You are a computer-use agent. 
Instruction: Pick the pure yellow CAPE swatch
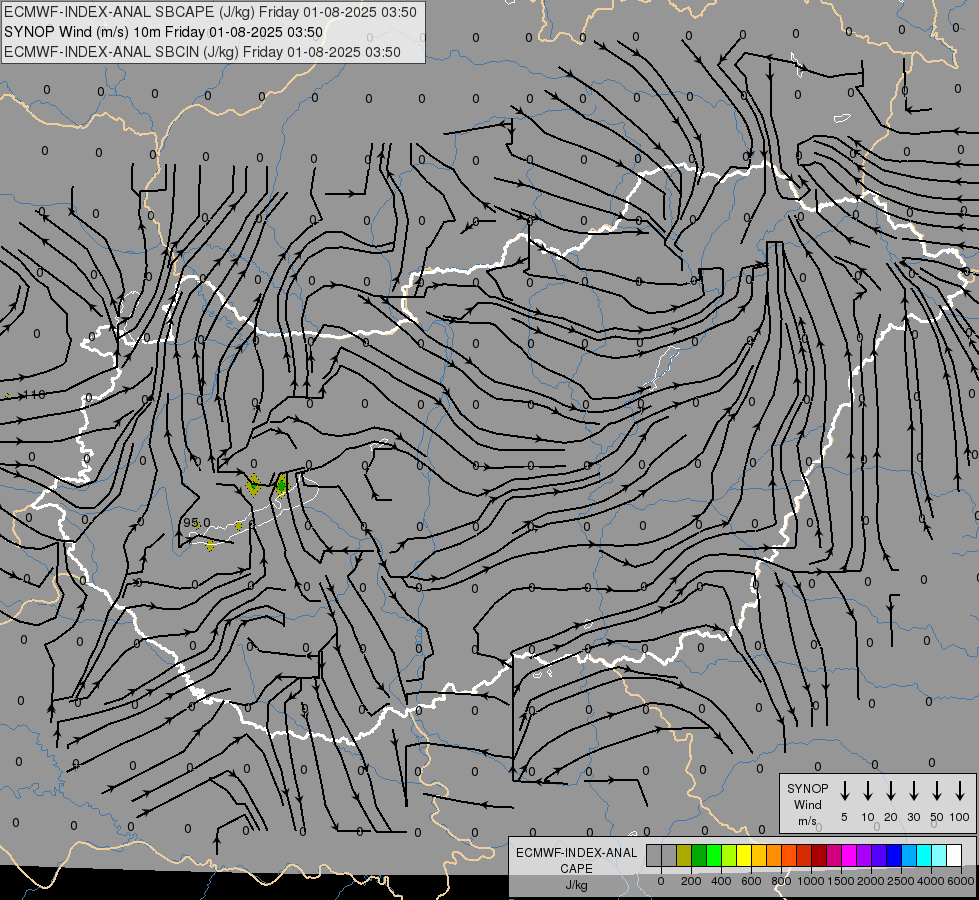tap(744, 855)
